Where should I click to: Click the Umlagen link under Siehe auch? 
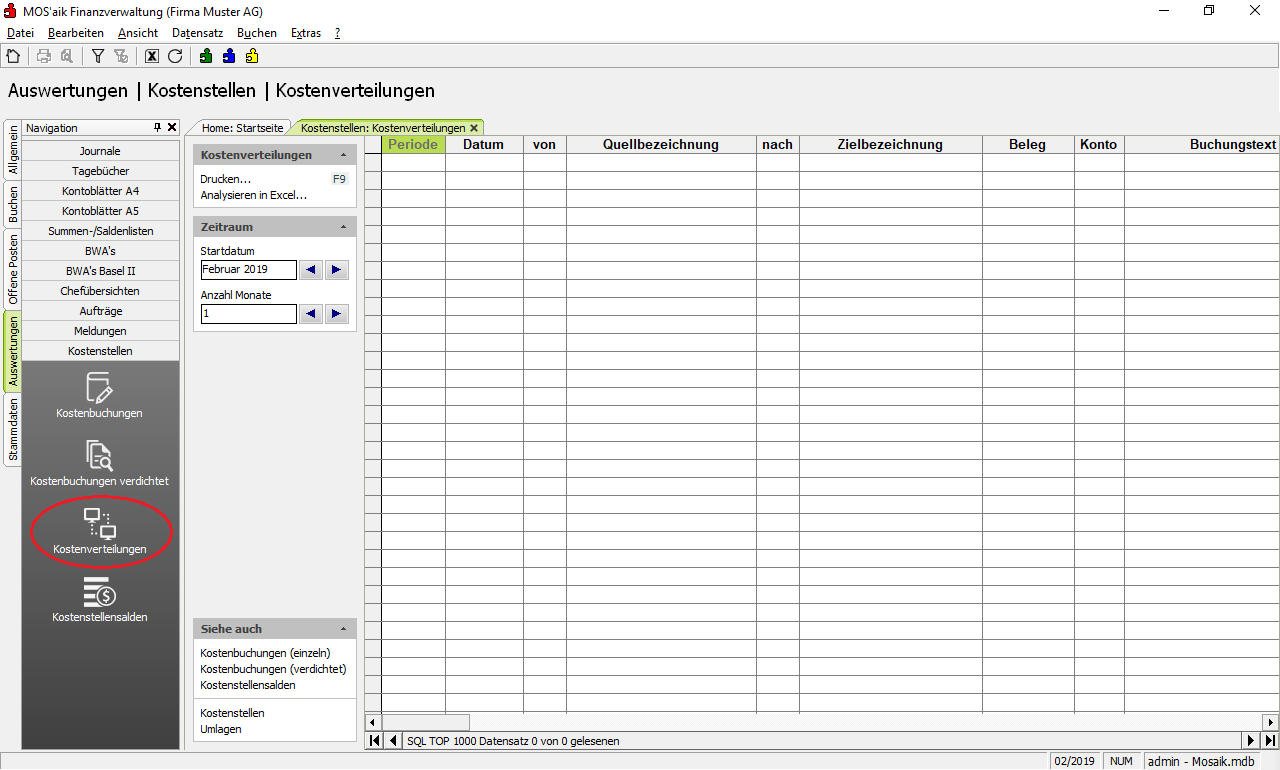click(x=221, y=729)
